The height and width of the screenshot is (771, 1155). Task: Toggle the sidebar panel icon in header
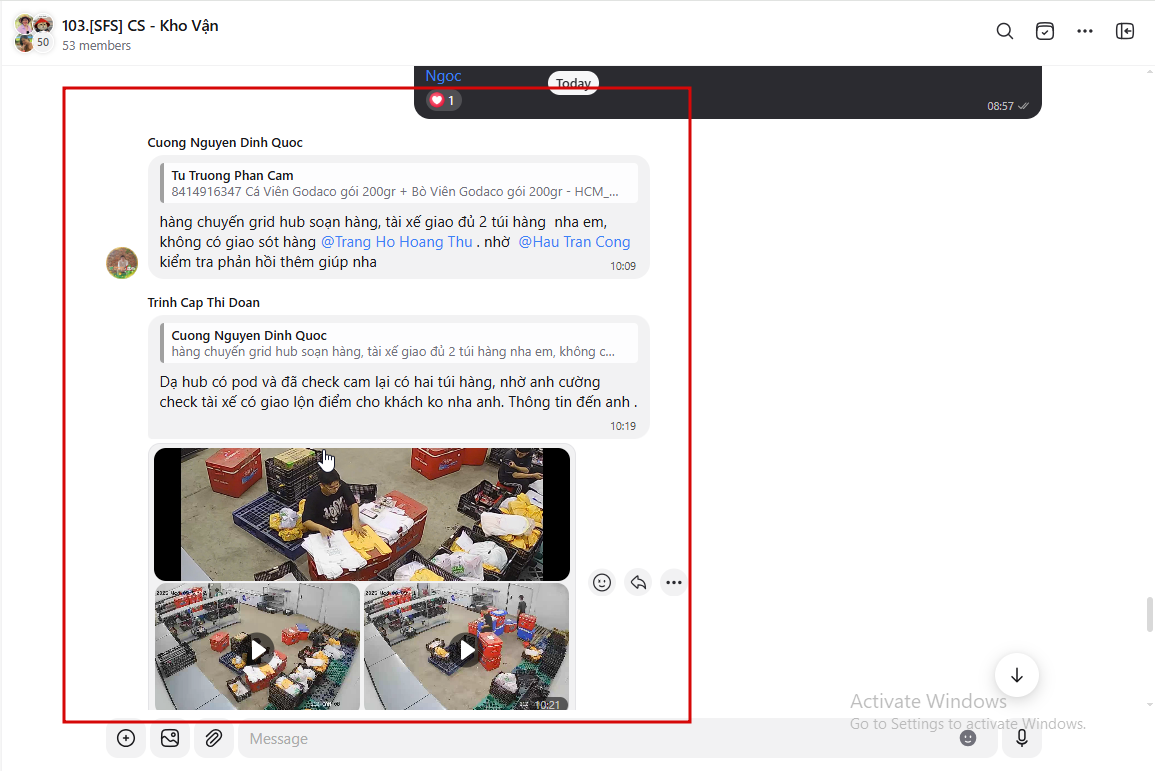pyautogui.click(x=1125, y=31)
